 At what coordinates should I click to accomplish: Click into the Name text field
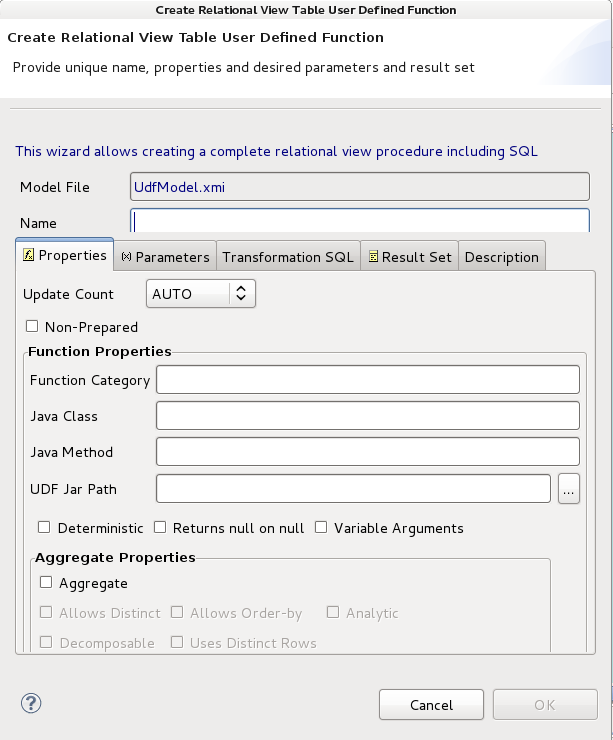click(x=360, y=222)
